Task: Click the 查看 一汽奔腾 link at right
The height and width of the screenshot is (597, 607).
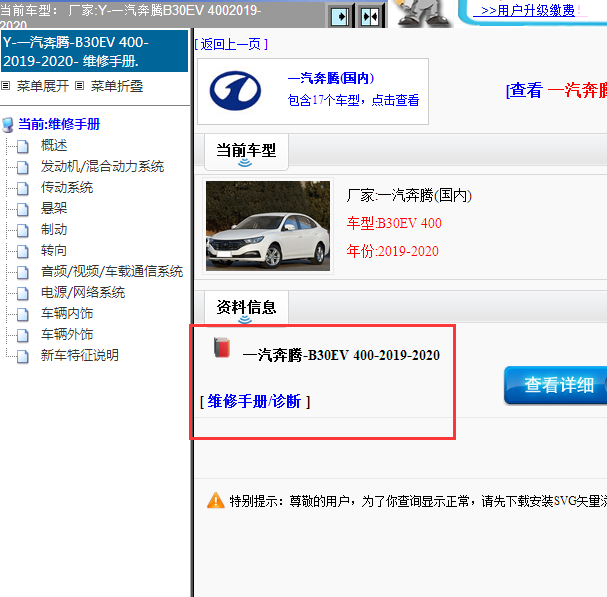Action: (x=556, y=91)
